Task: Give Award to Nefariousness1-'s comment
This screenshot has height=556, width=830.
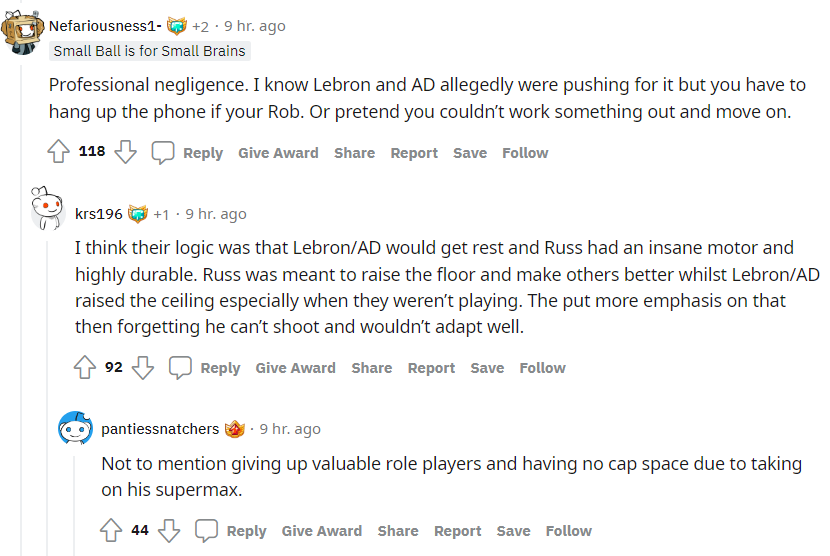Action: 278,153
